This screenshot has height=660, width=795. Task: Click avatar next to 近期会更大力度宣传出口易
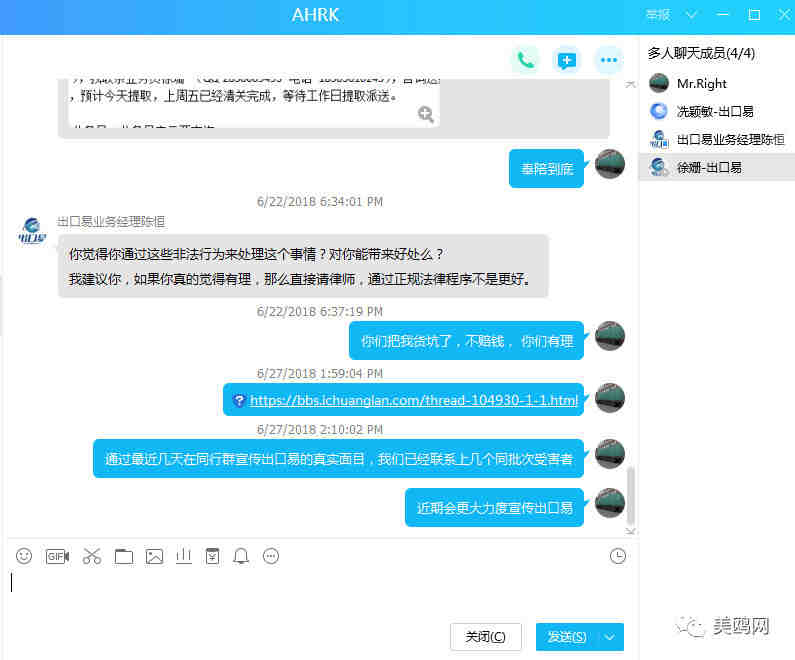click(x=609, y=503)
